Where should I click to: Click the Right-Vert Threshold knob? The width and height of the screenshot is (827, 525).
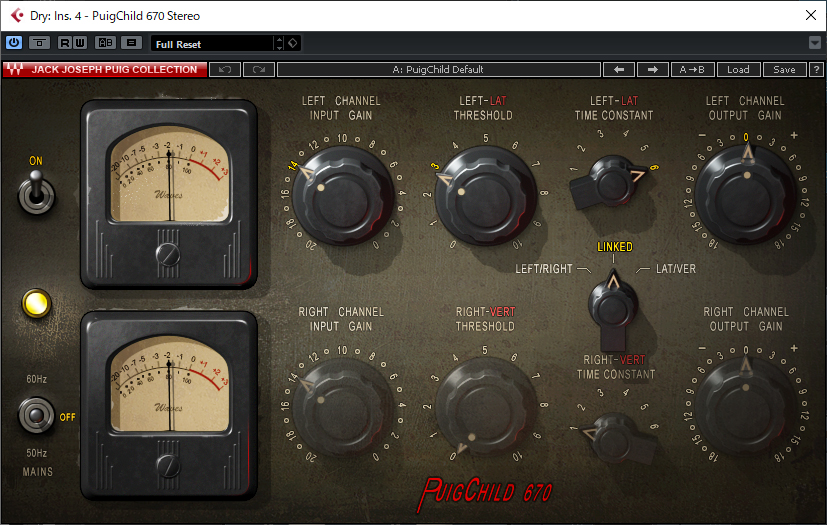coord(485,407)
